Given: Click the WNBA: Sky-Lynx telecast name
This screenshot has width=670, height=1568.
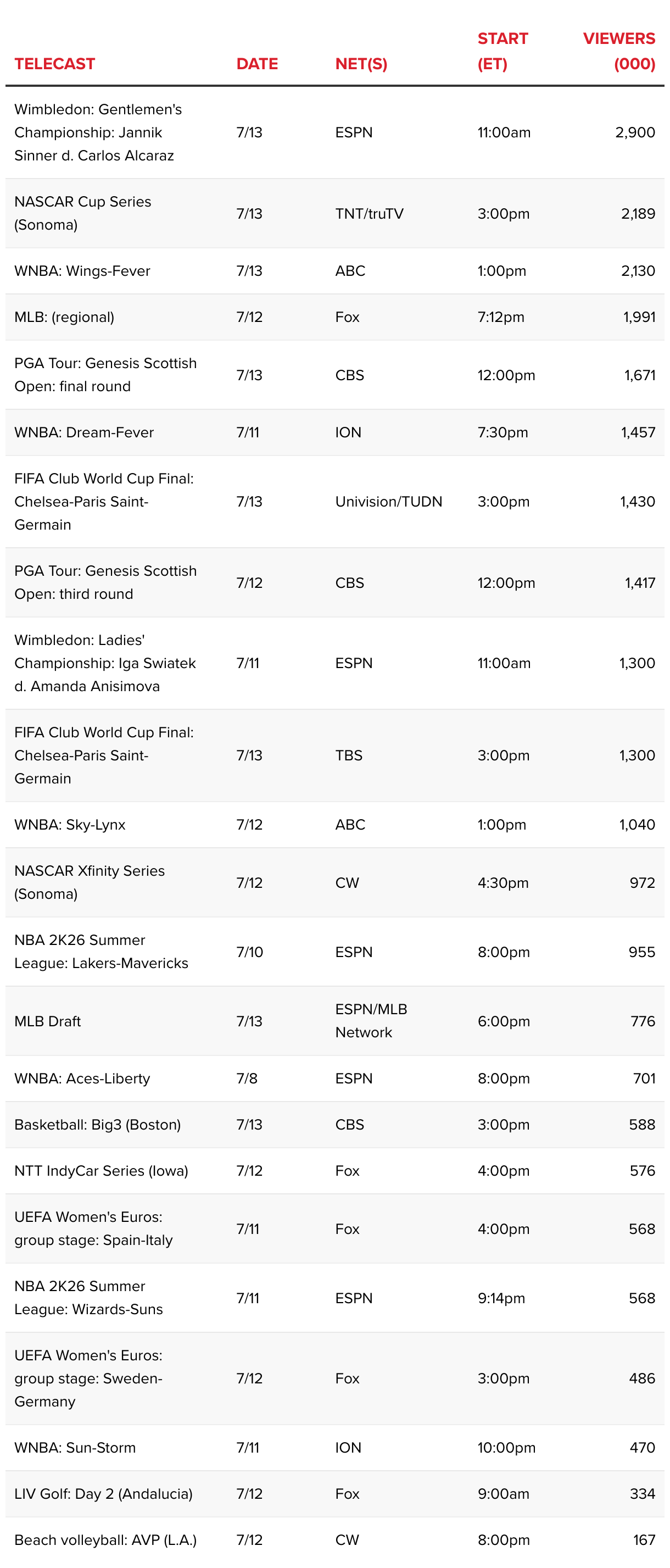Looking at the screenshot, I should (x=70, y=825).
